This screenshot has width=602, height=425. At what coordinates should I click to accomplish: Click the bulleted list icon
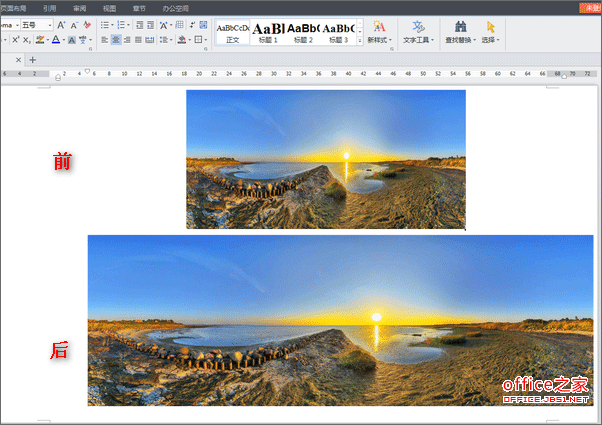[x=104, y=25]
